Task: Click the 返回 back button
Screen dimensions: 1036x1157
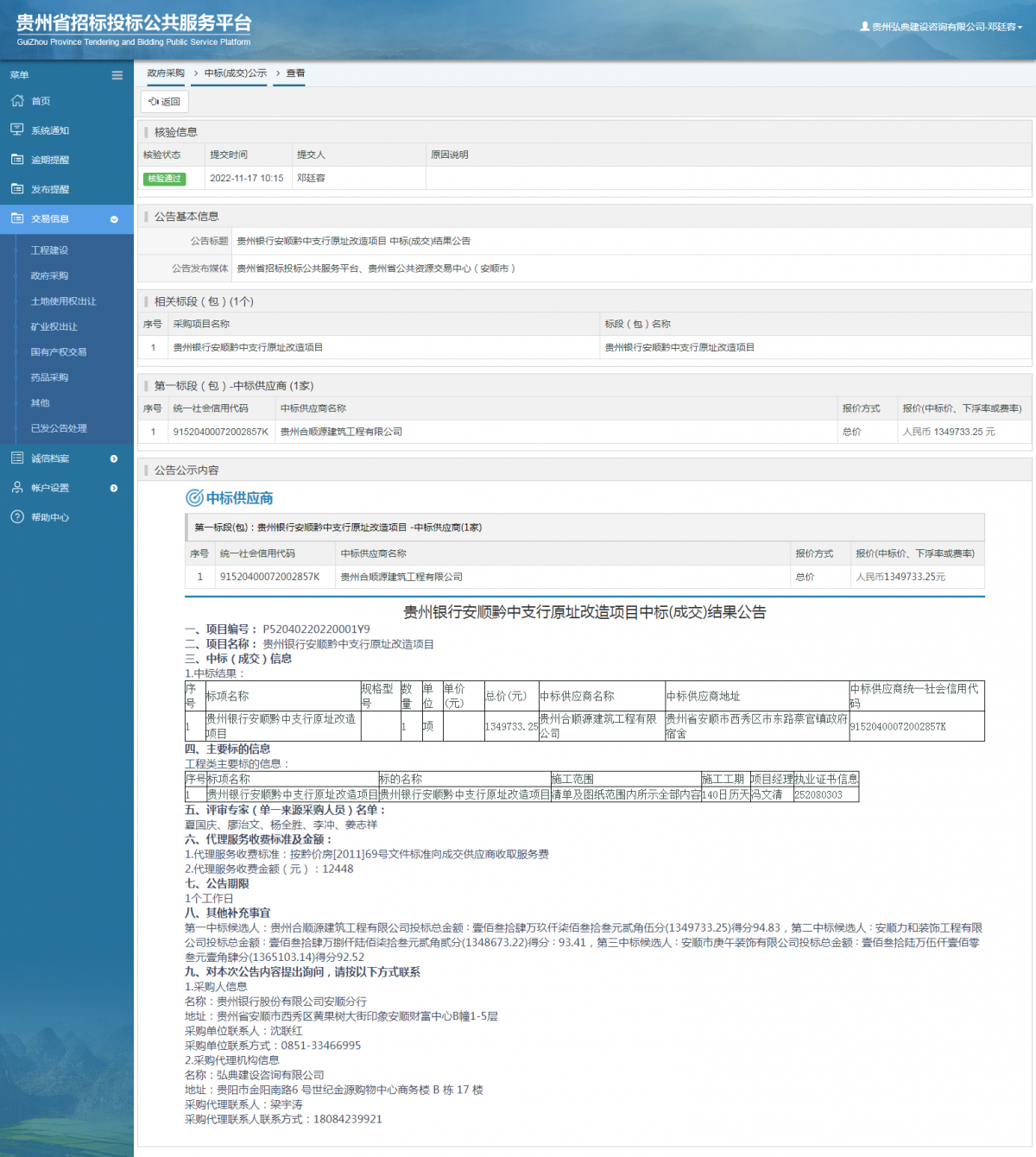Action: point(164,102)
